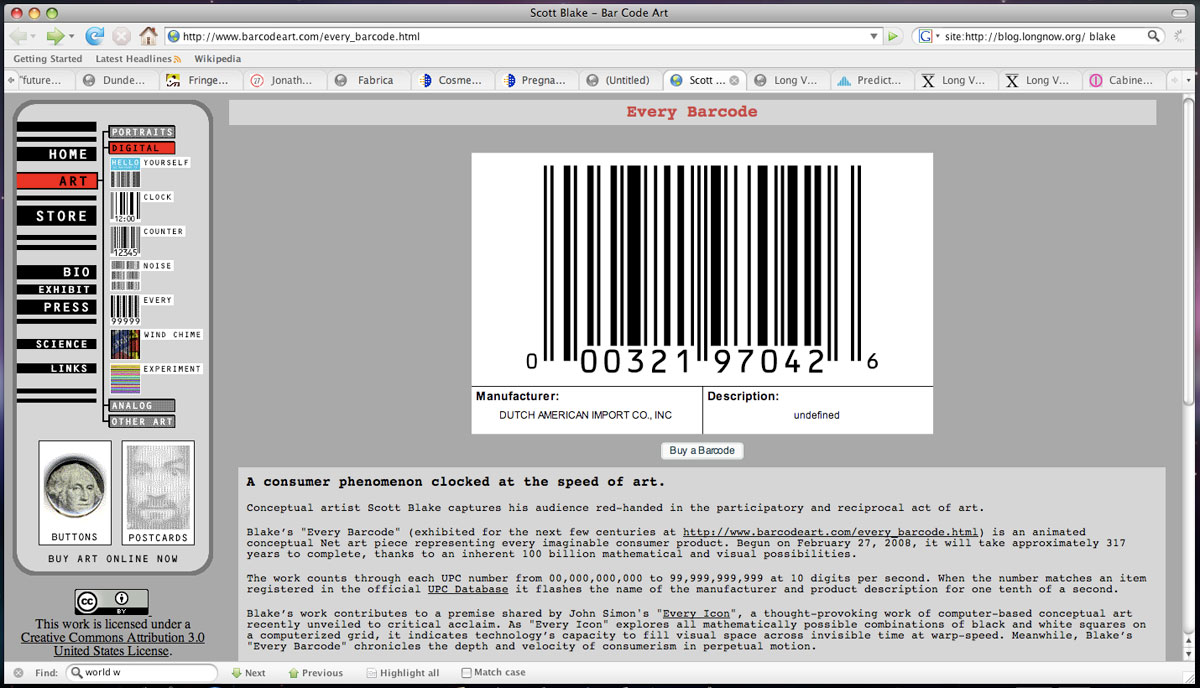Click the magnifying glass in search box

click(x=1154, y=36)
